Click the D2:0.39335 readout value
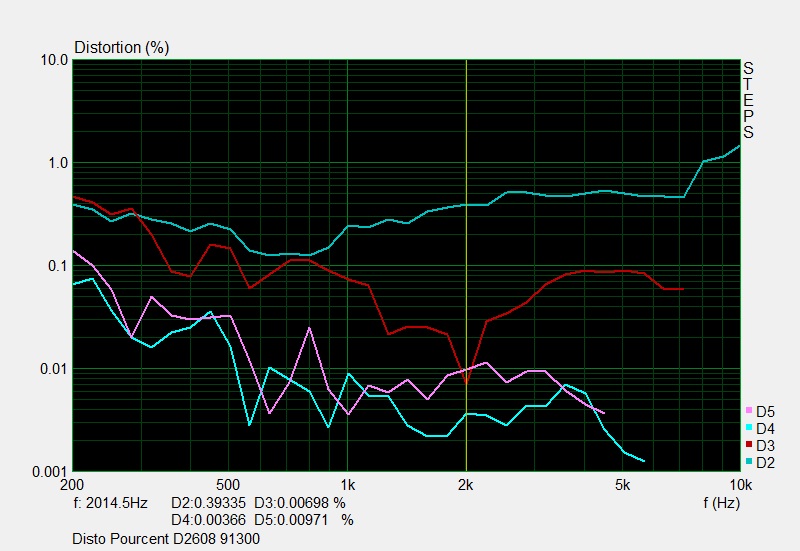The image size is (800, 551). (x=211, y=503)
